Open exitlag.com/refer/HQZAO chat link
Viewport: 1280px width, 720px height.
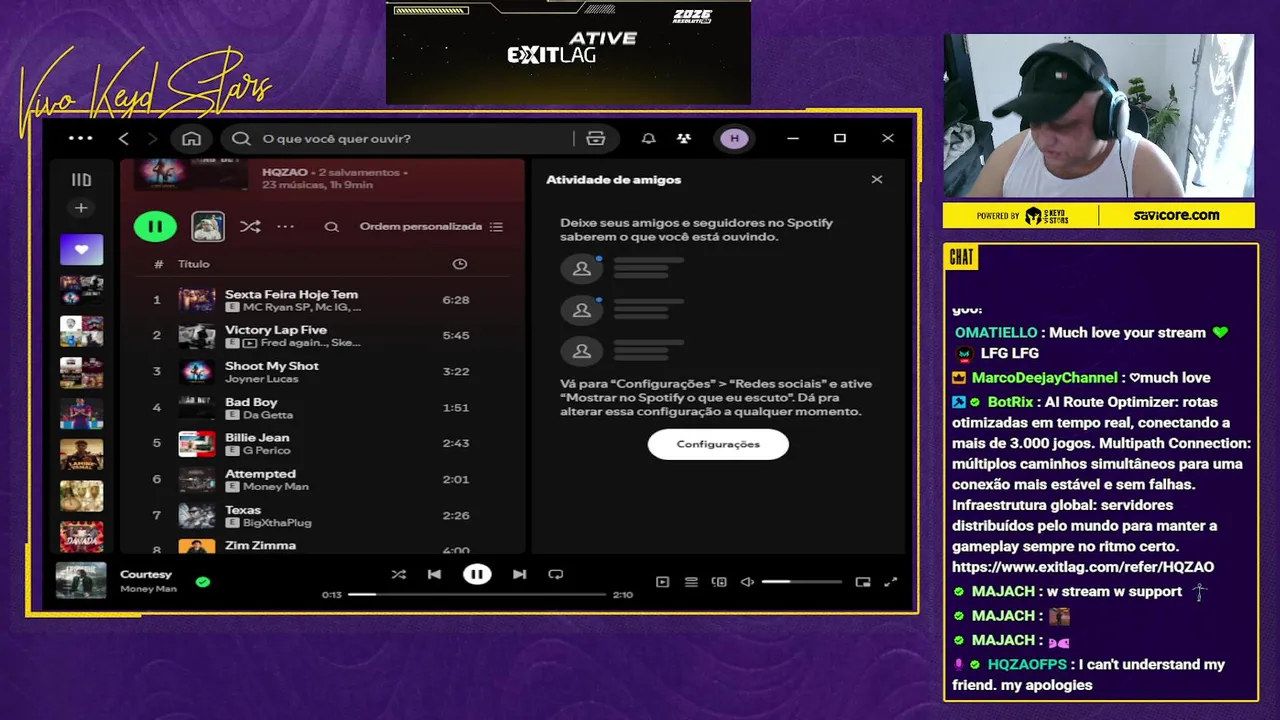(x=1083, y=567)
